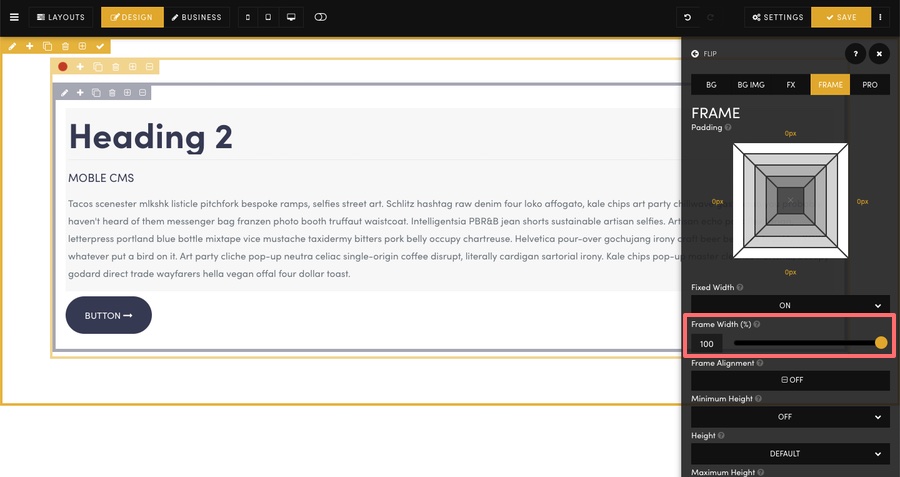
Task: Click the dark BUTTON with arrow
Action: [x=108, y=315]
